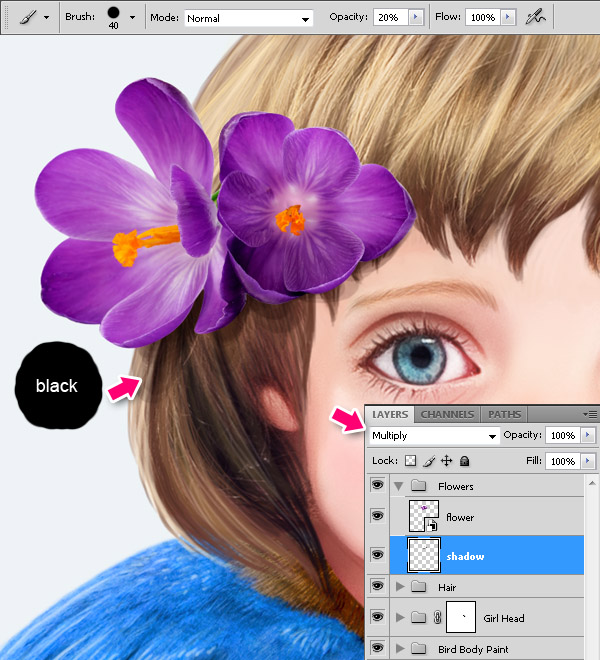
Task: Click the lock all padlock icon
Action: click(464, 461)
